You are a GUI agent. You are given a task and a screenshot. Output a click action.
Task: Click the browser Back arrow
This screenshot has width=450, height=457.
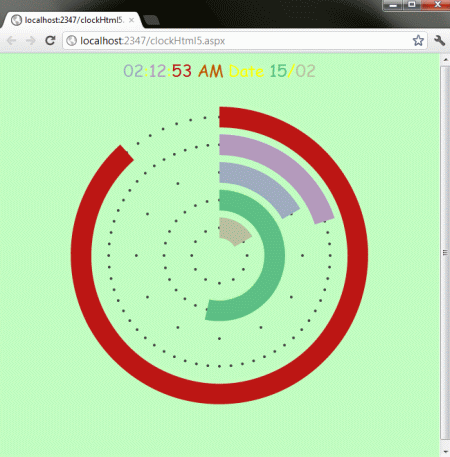click(x=12, y=41)
